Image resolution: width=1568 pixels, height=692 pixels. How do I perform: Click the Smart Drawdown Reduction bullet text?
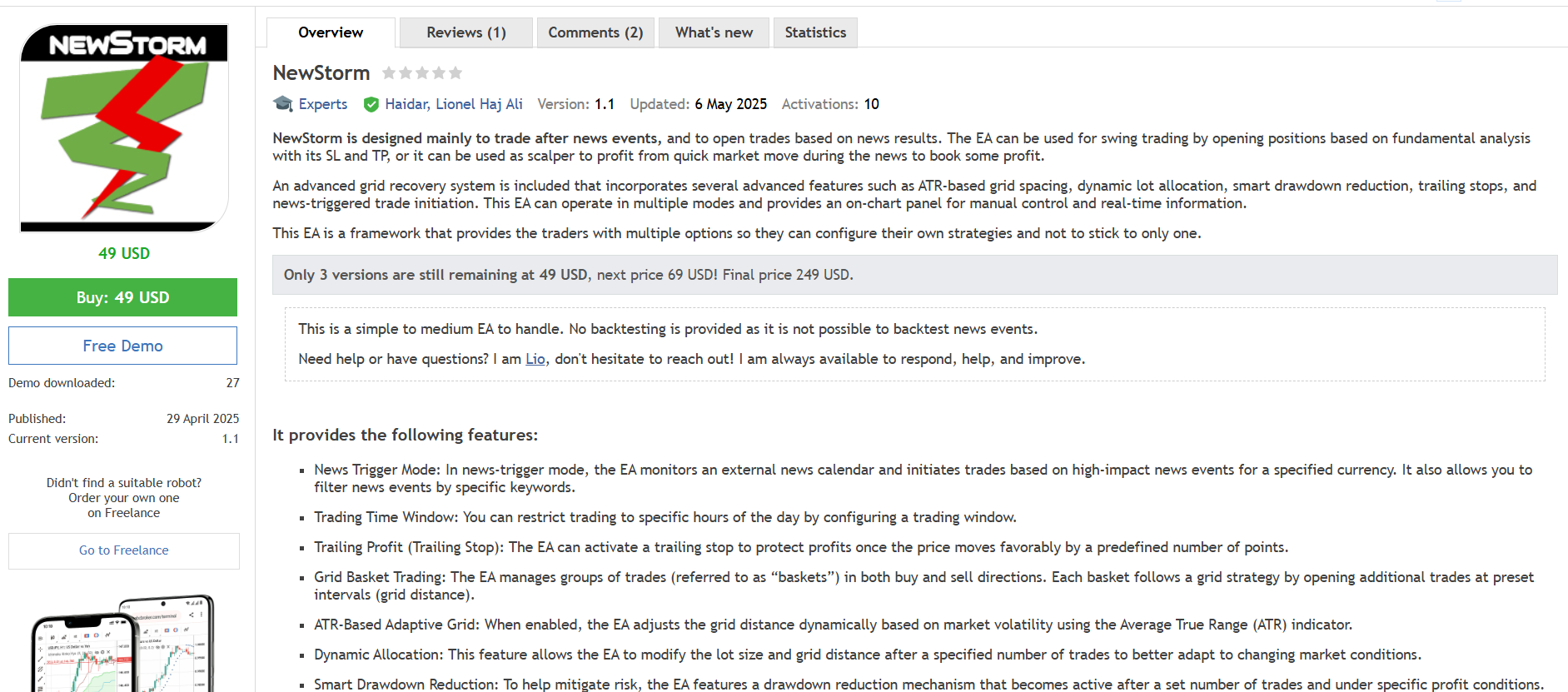point(929,685)
